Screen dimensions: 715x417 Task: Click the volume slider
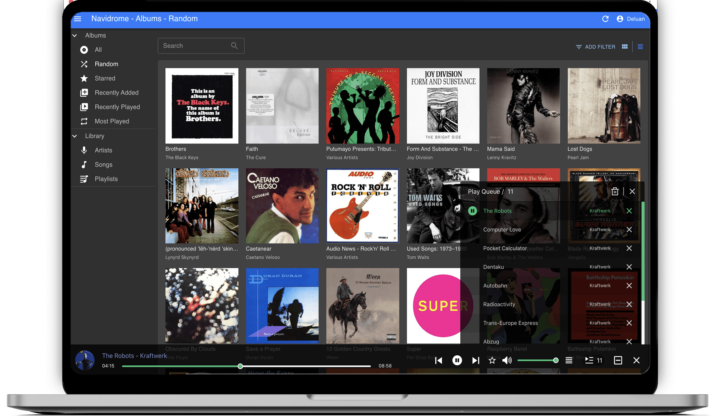pyautogui.click(x=537, y=360)
